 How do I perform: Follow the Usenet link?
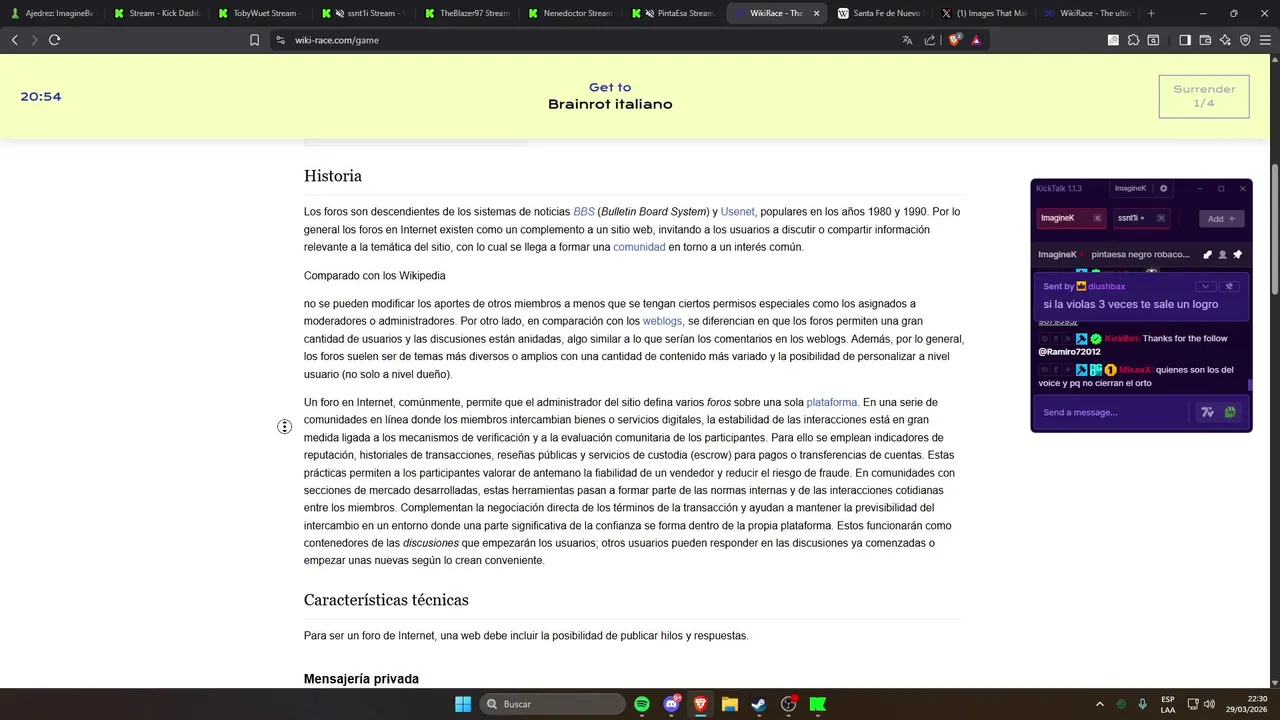pyautogui.click(x=737, y=212)
